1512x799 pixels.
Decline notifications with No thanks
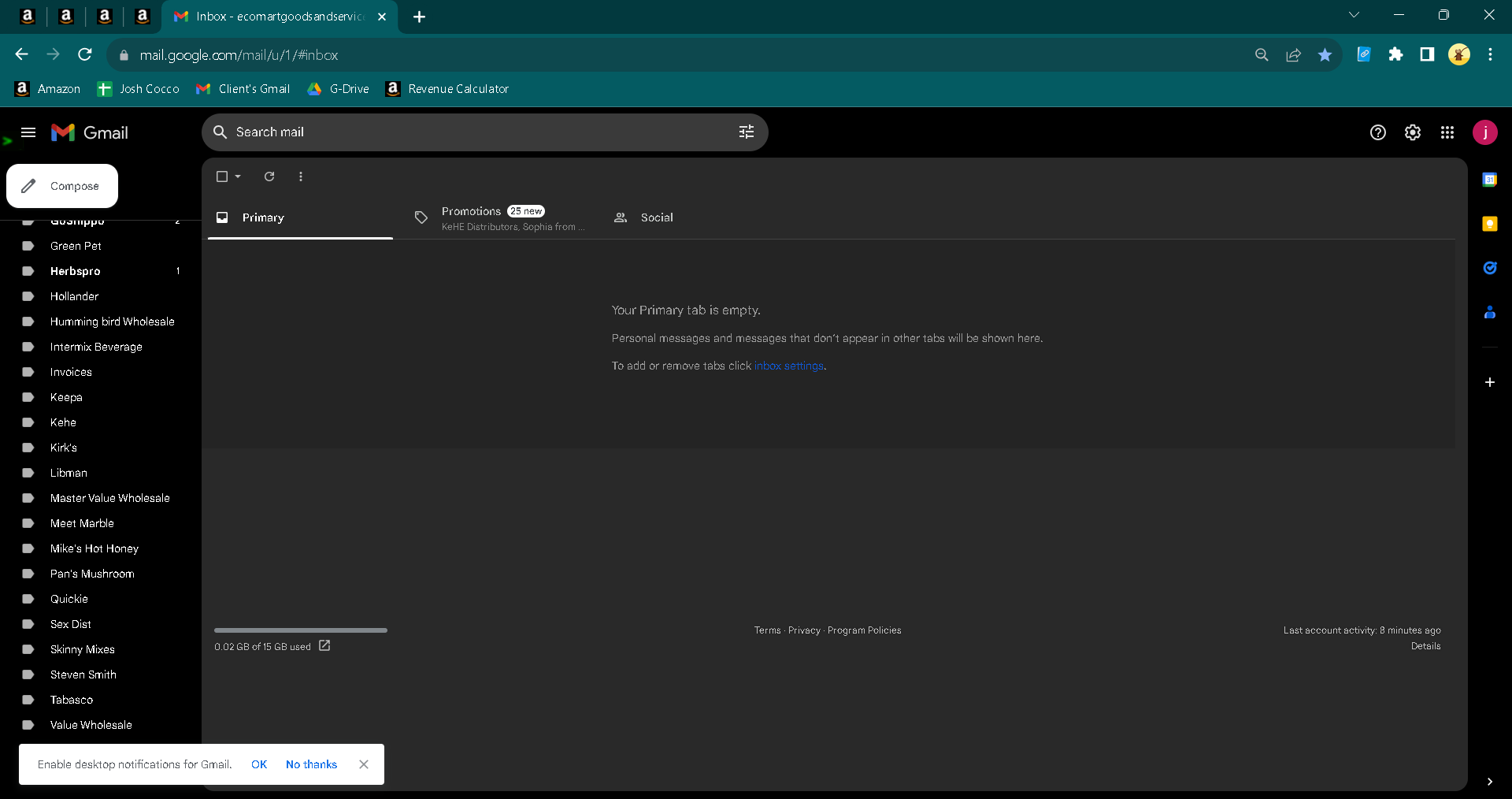[311, 764]
